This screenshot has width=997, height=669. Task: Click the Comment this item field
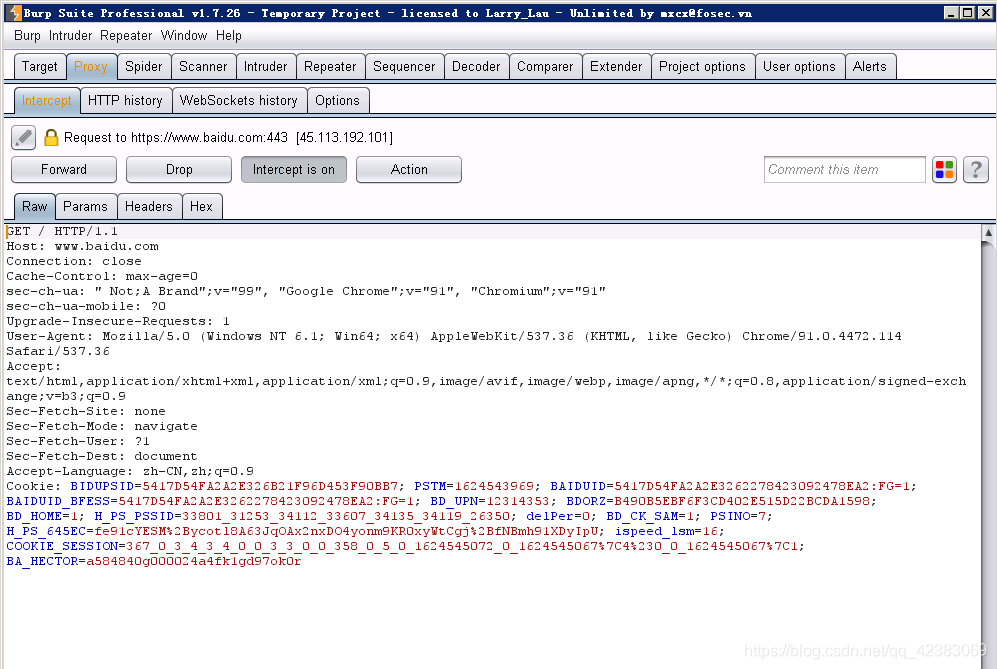coord(844,170)
